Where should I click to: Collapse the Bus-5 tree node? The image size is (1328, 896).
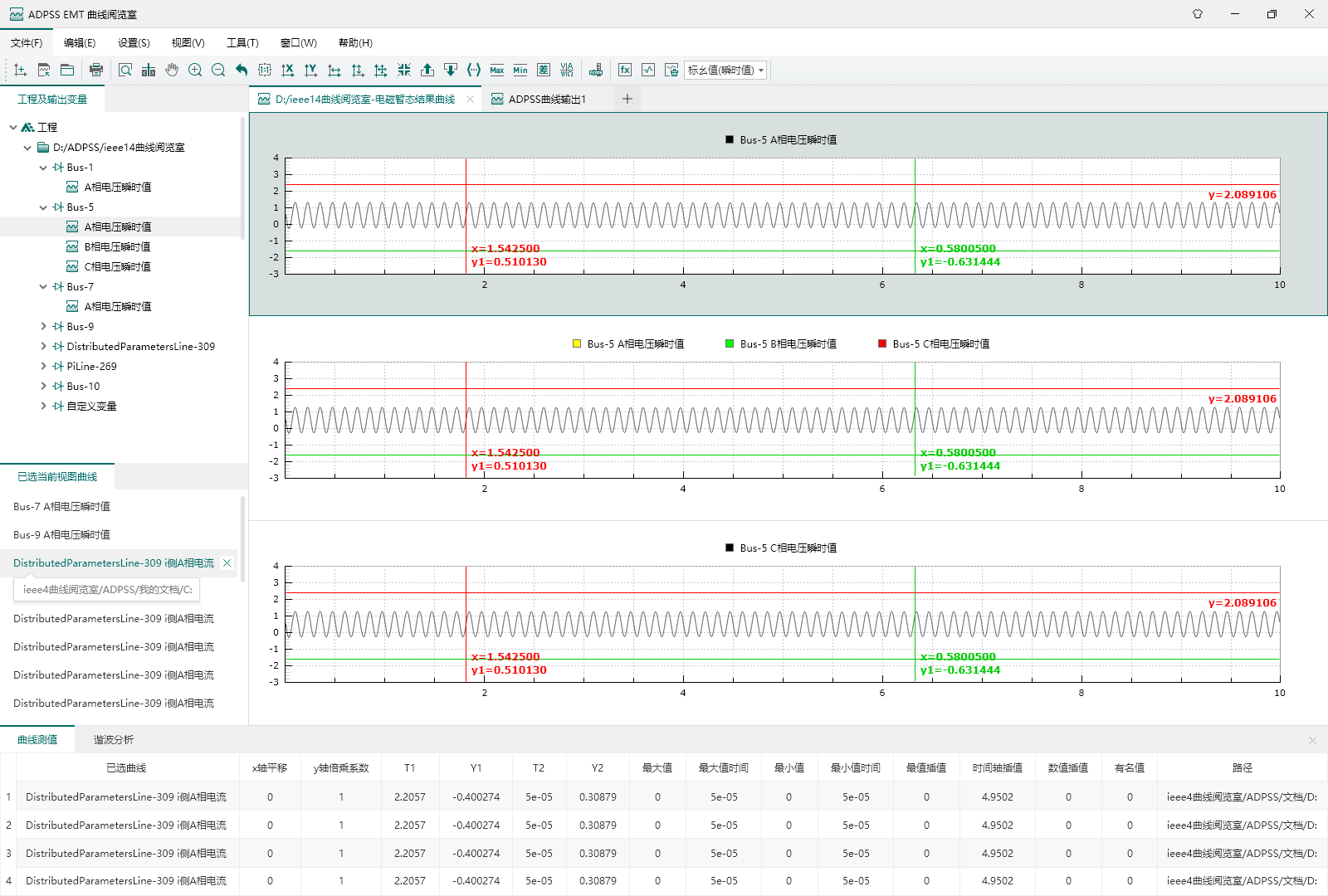tap(44, 207)
